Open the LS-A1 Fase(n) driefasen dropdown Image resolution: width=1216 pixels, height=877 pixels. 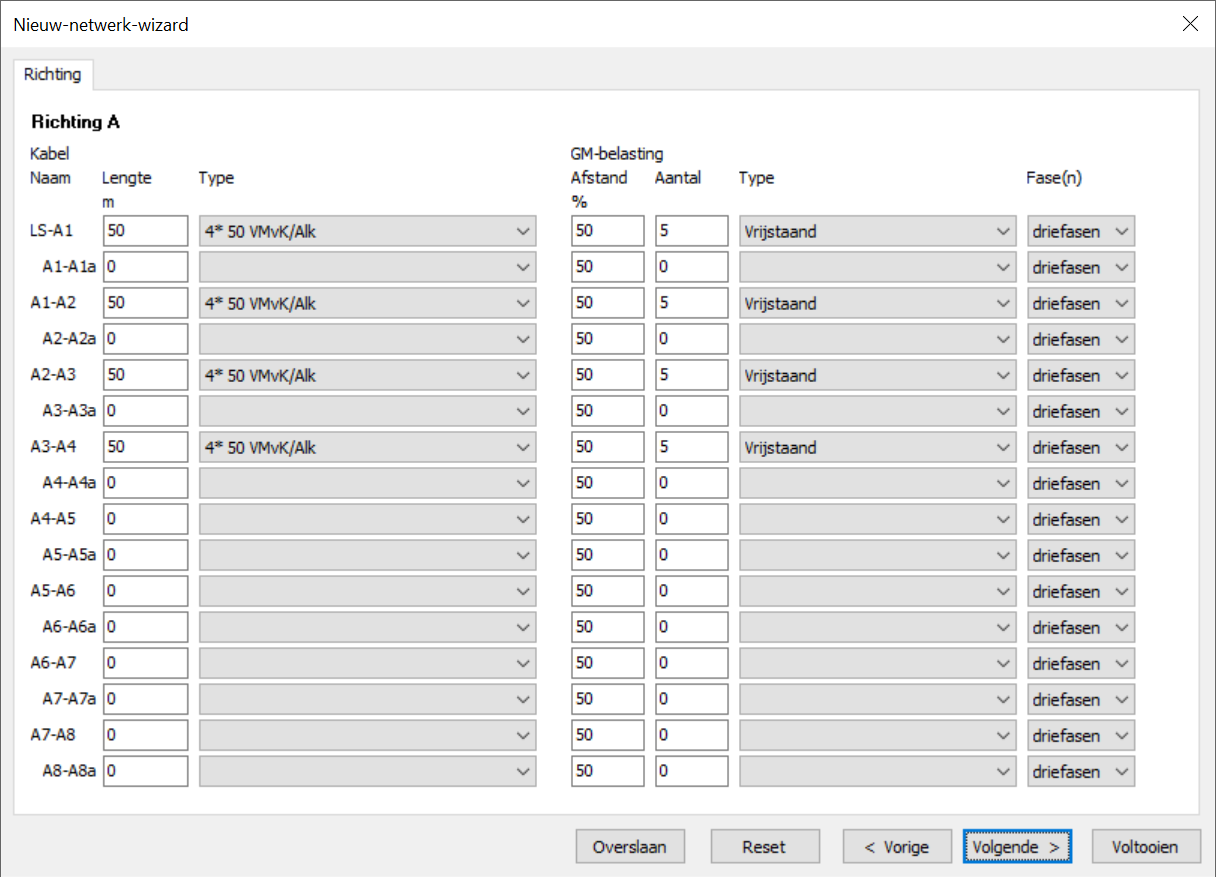(x=1080, y=232)
